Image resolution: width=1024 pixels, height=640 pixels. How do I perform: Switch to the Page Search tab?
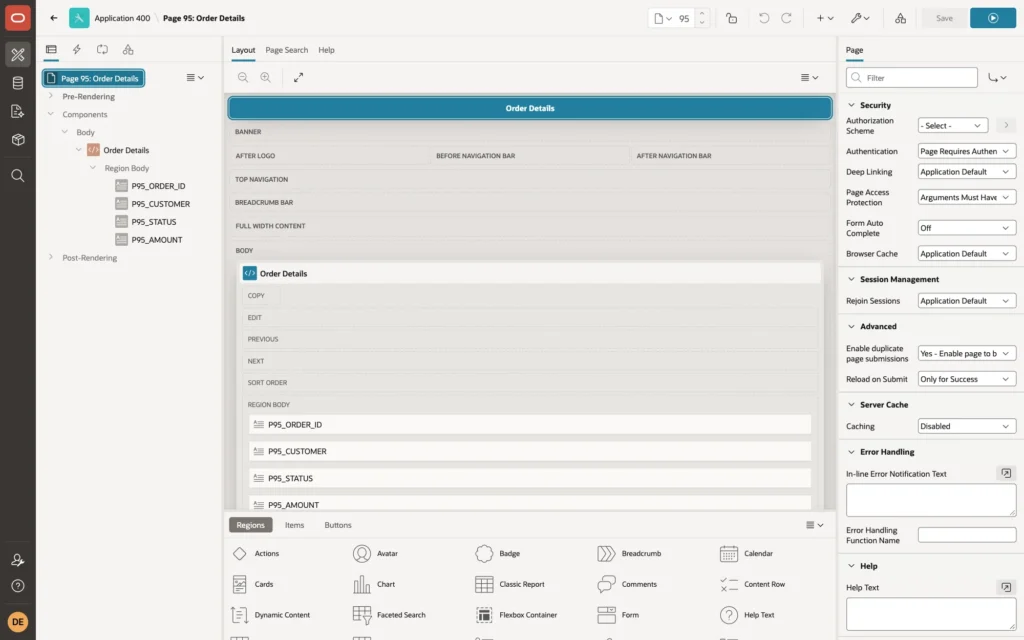point(286,50)
